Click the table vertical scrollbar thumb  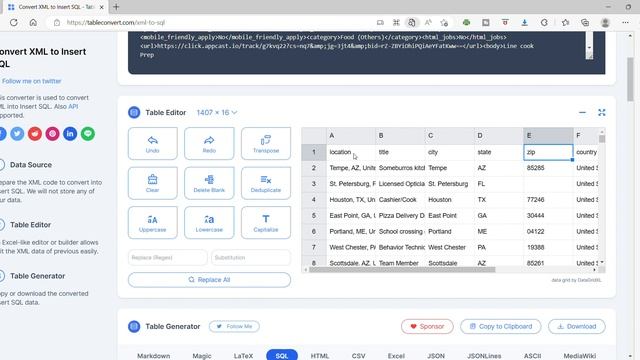point(602,139)
